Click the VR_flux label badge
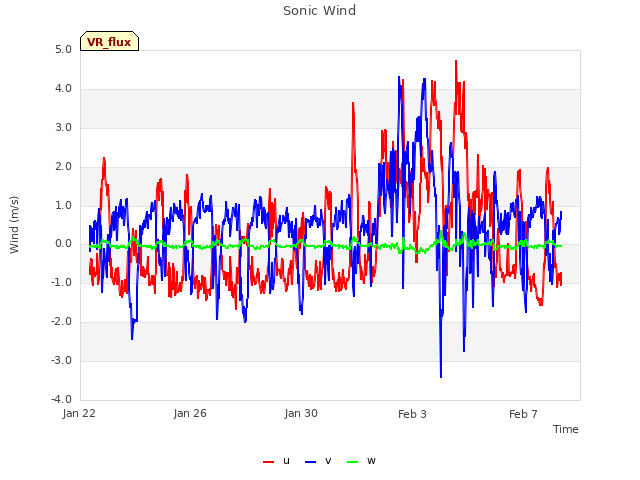This screenshot has width=640, height=480. click(x=109, y=41)
